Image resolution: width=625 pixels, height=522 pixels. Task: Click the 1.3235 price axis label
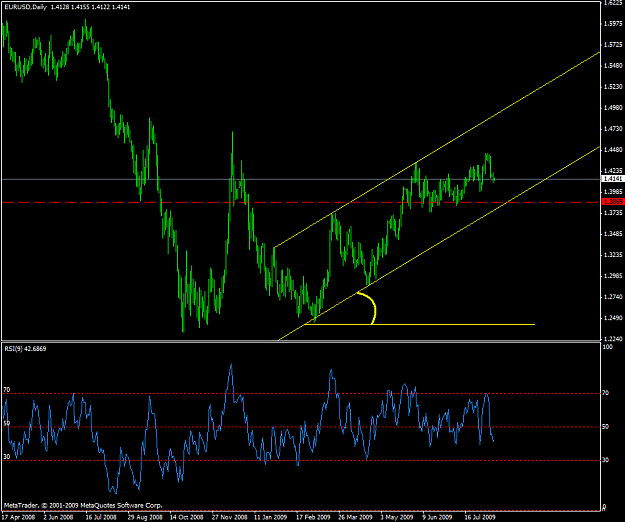point(613,255)
